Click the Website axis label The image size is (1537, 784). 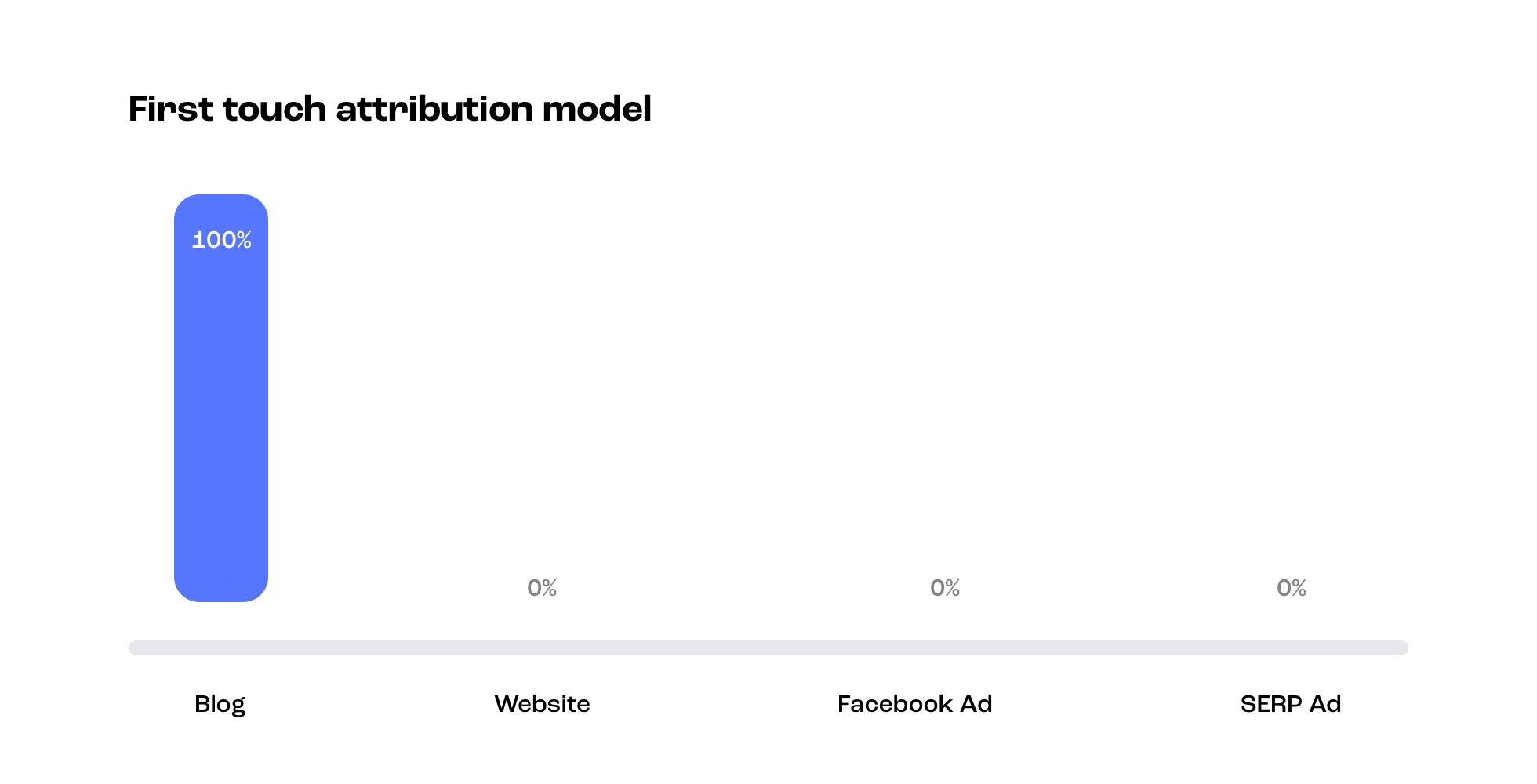[542, 704]
